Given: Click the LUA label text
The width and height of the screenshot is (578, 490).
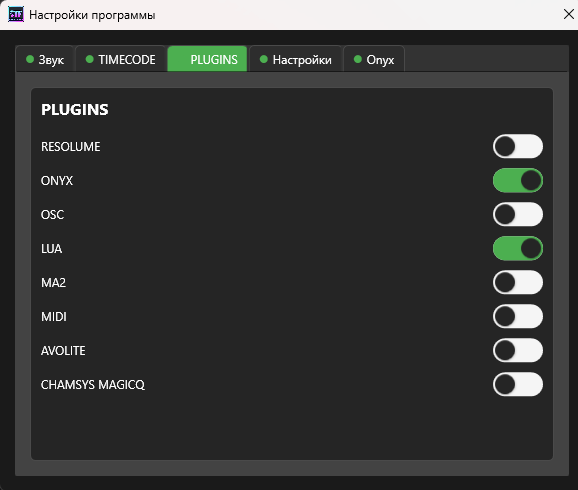Looking at the screenshot, I should [51, 249].
